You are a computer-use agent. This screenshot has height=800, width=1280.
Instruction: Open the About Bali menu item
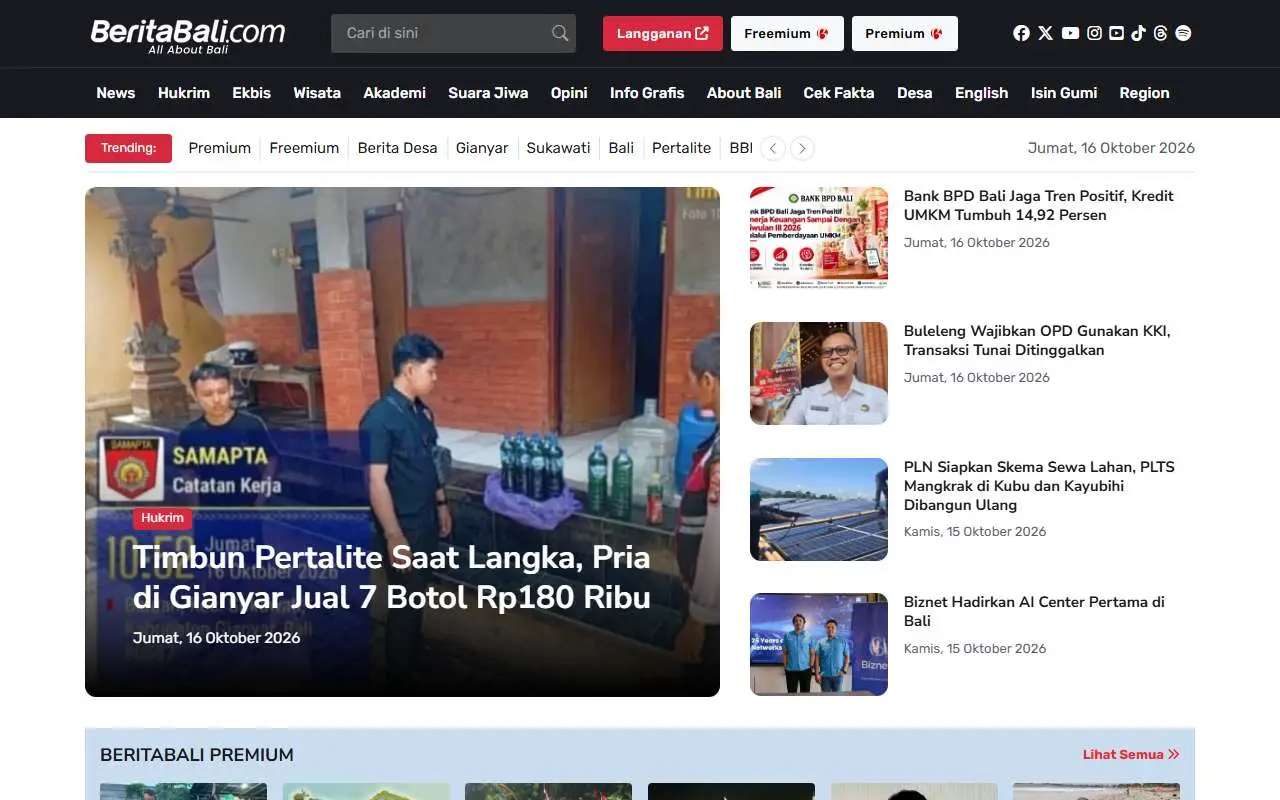tap(744, 93)
